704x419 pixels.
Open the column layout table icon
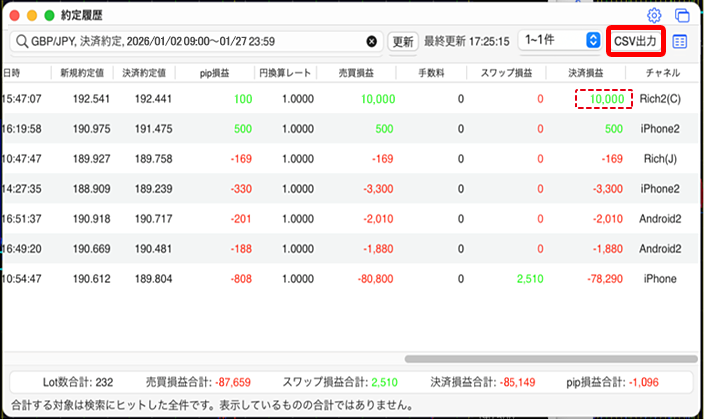[681, 42]
